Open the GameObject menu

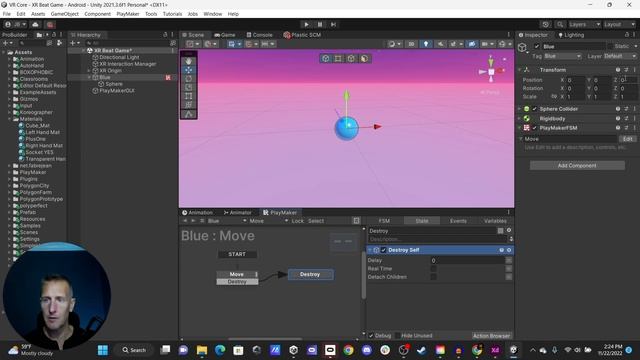point(64,14)
